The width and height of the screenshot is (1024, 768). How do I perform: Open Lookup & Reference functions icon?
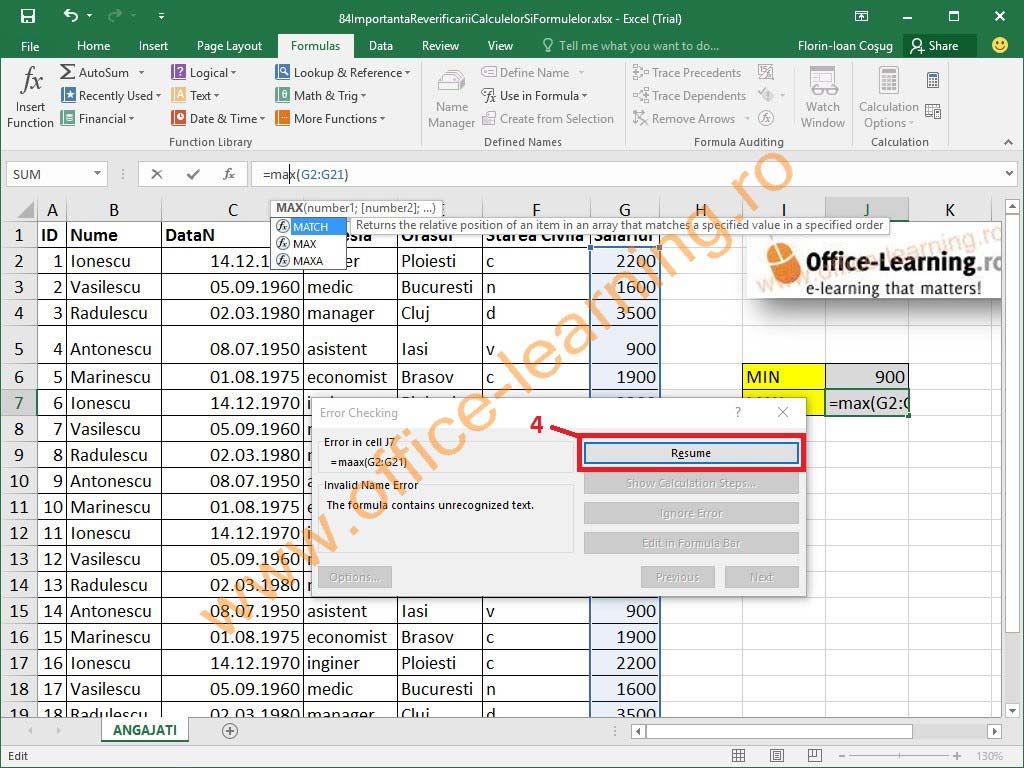283,72
